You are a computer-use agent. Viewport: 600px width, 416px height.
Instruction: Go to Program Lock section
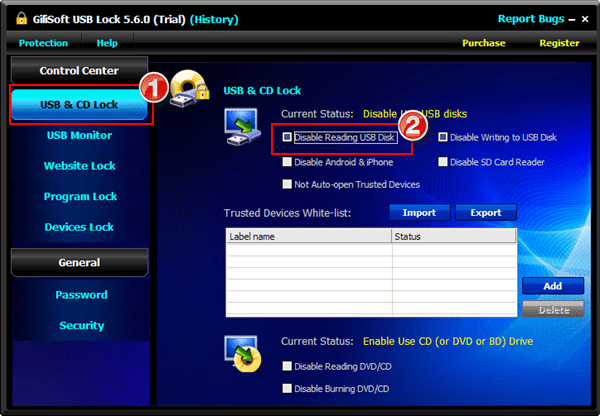click(80, 196)
